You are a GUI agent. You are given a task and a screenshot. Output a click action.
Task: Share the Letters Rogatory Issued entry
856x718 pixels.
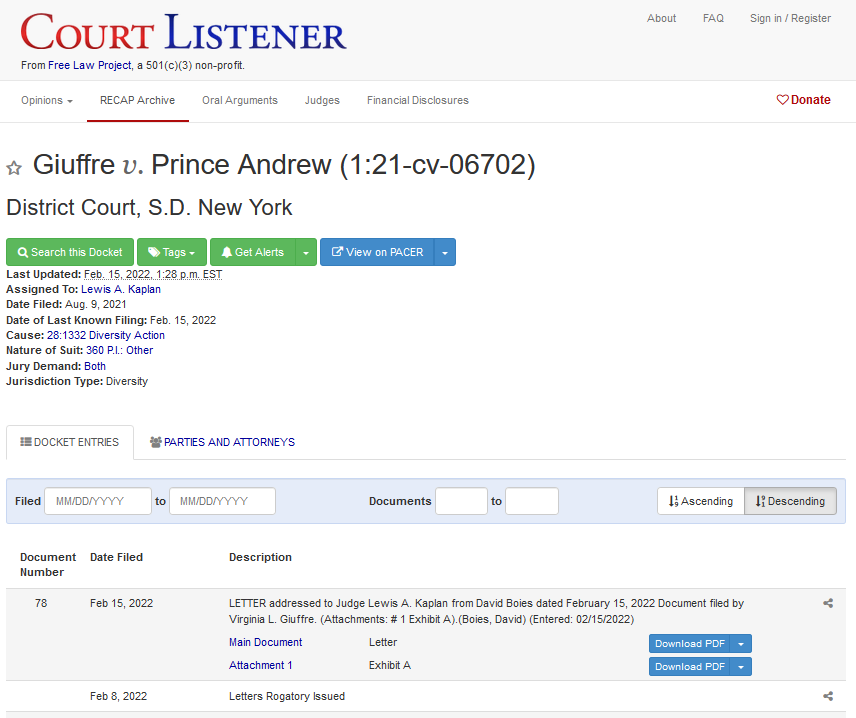(828, 696)
